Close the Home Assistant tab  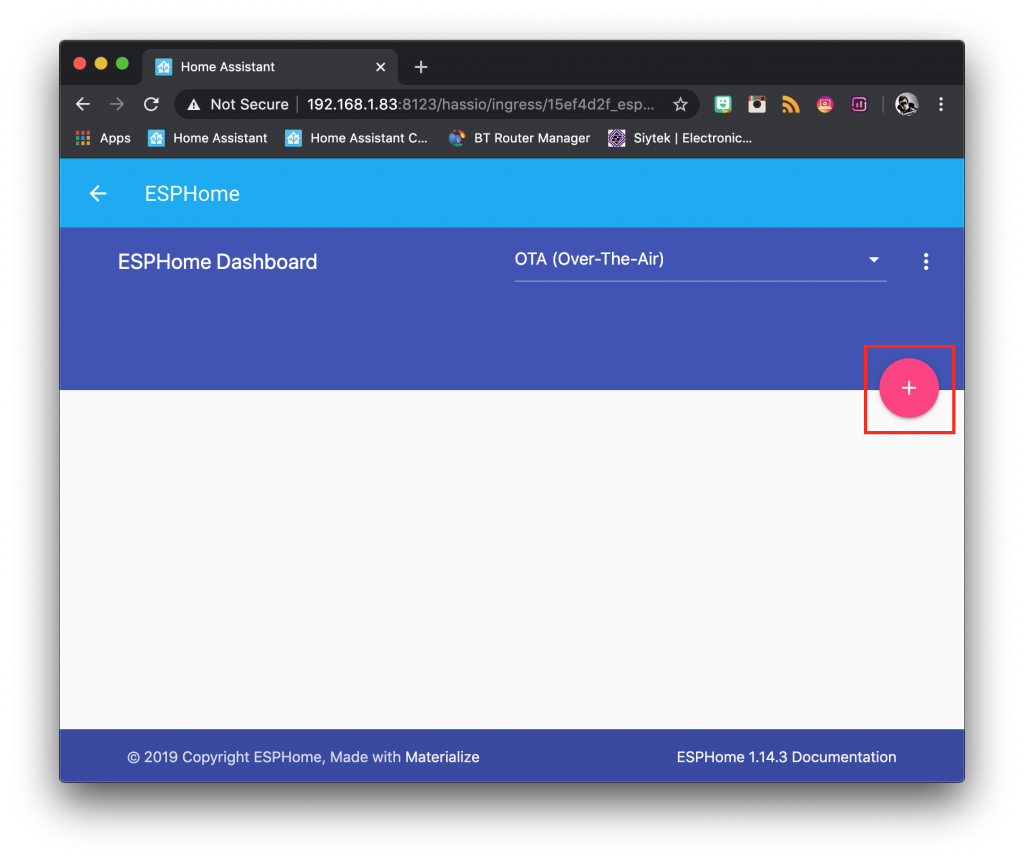coord(381,67)
